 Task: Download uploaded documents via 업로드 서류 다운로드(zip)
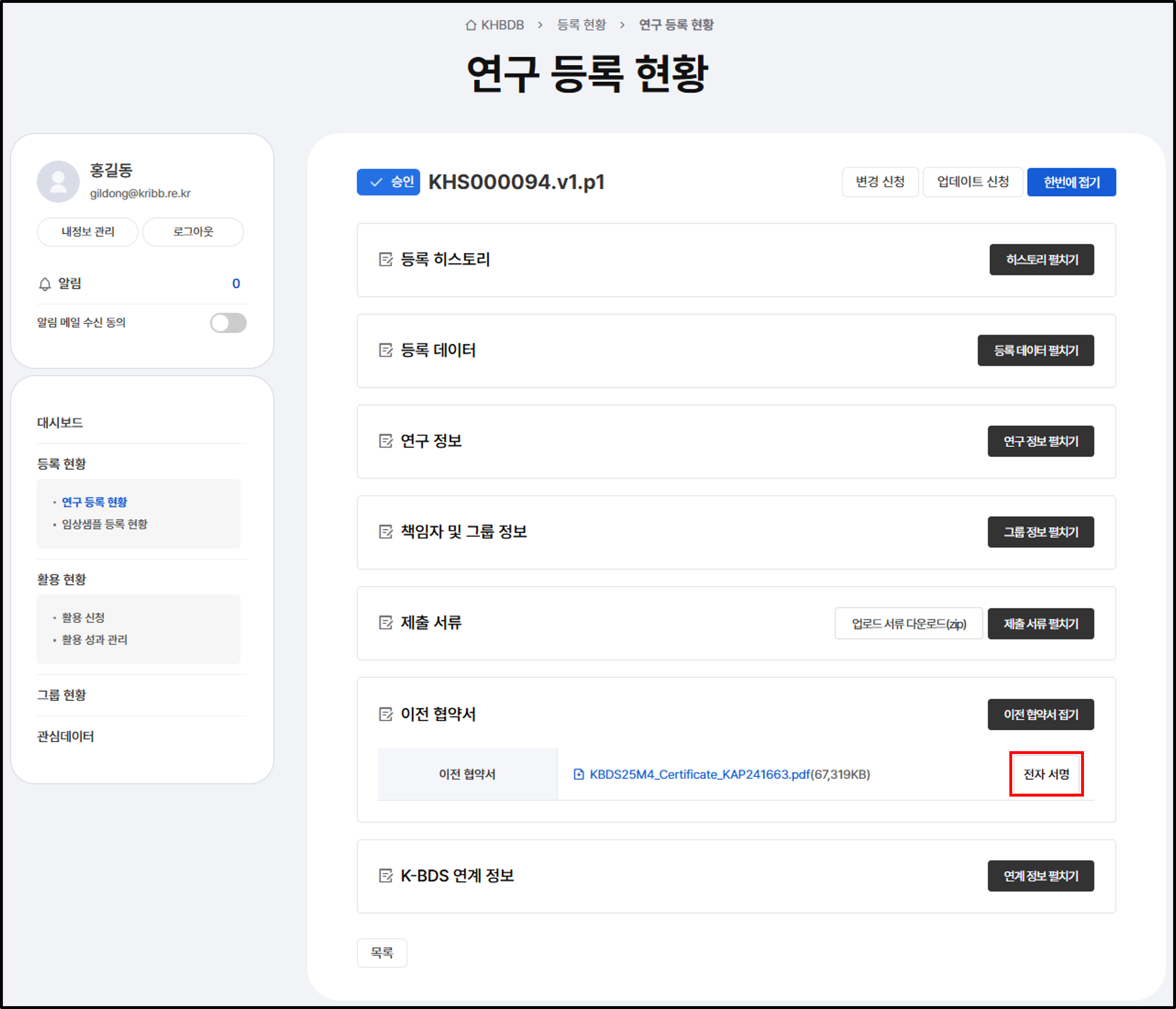[908, 623]
